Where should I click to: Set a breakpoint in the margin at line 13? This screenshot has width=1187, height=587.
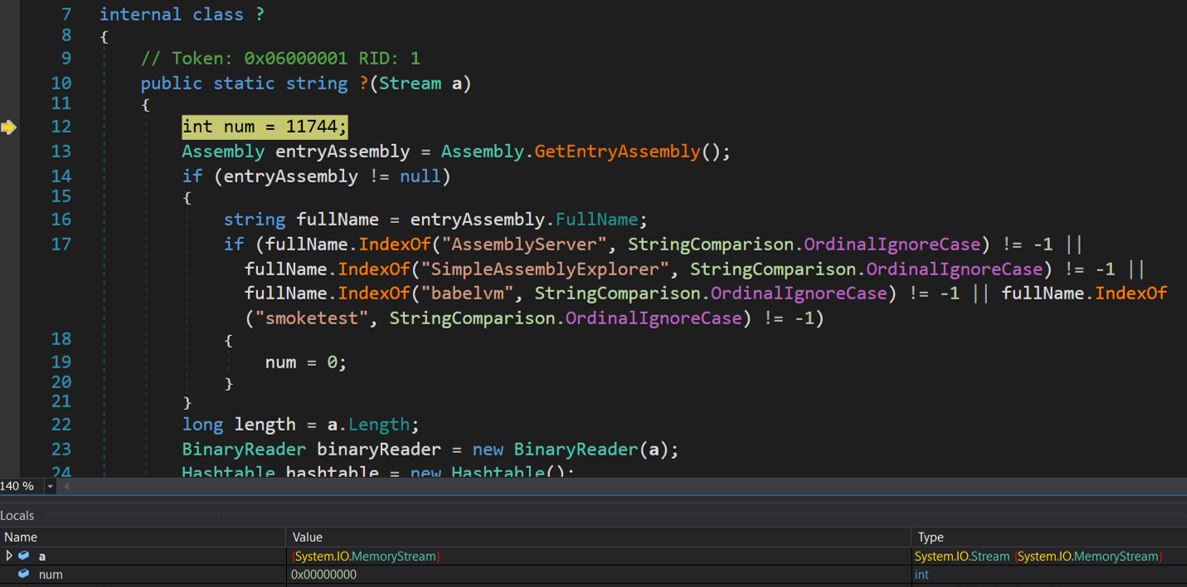[10, 151]
